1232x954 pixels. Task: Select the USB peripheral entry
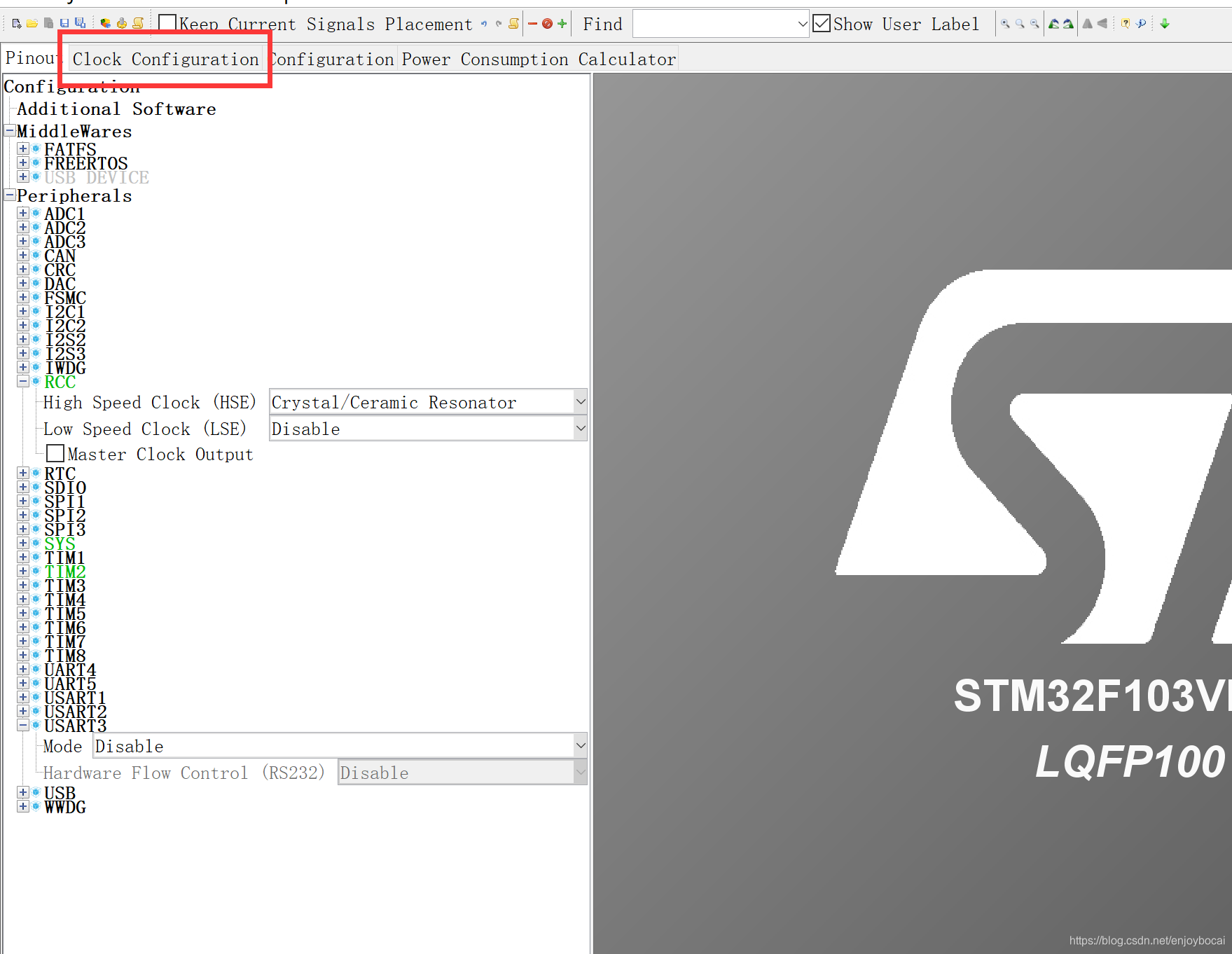[60, 793]
